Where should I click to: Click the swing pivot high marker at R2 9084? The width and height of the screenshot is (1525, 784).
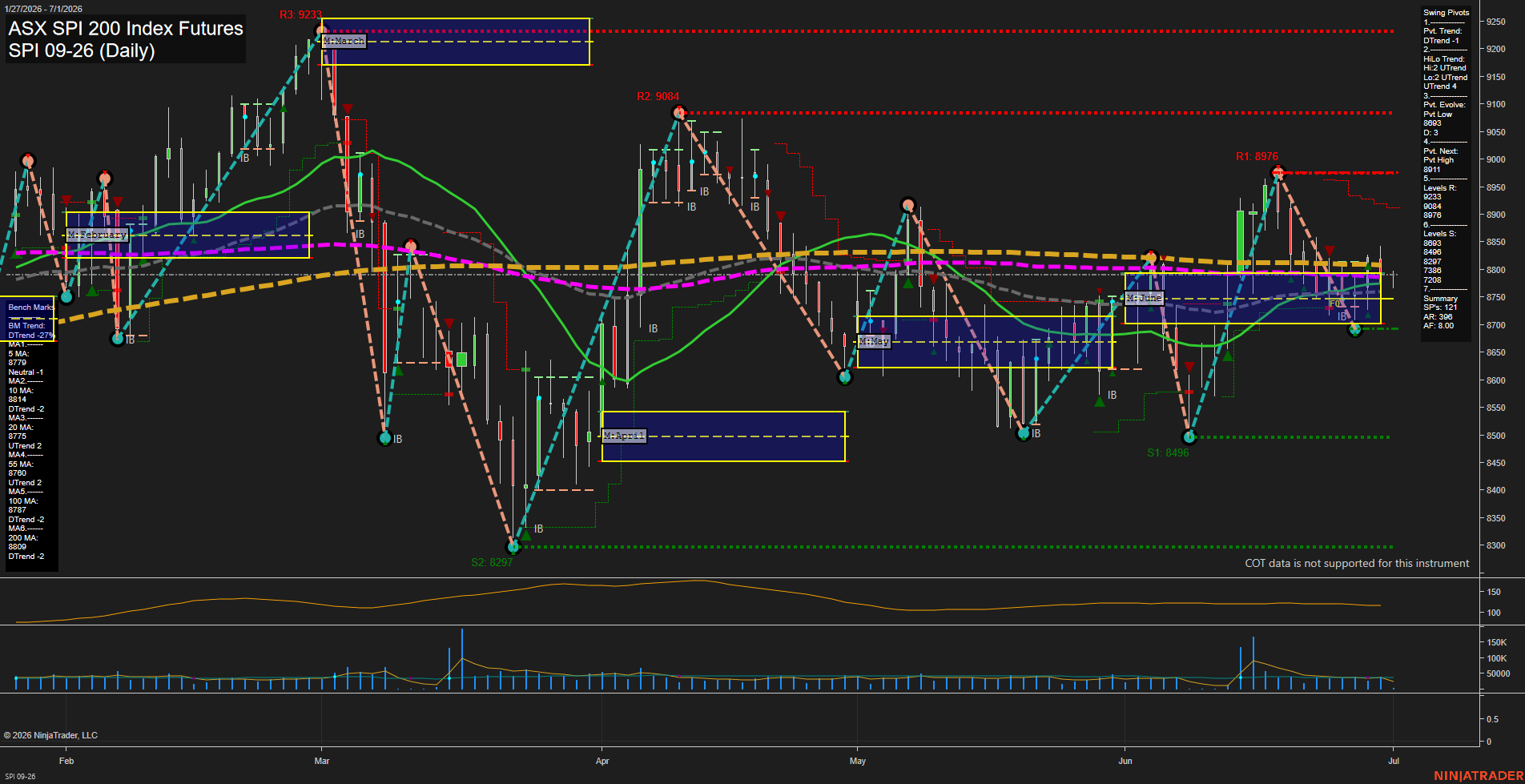679,113
